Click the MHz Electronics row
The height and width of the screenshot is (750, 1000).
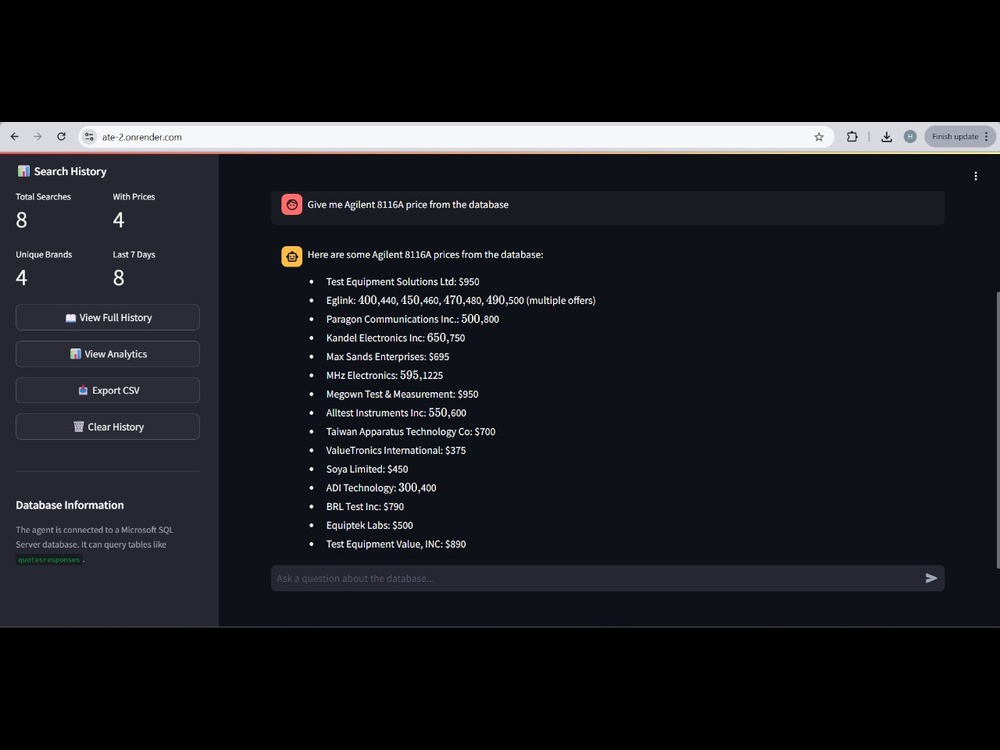385,376
